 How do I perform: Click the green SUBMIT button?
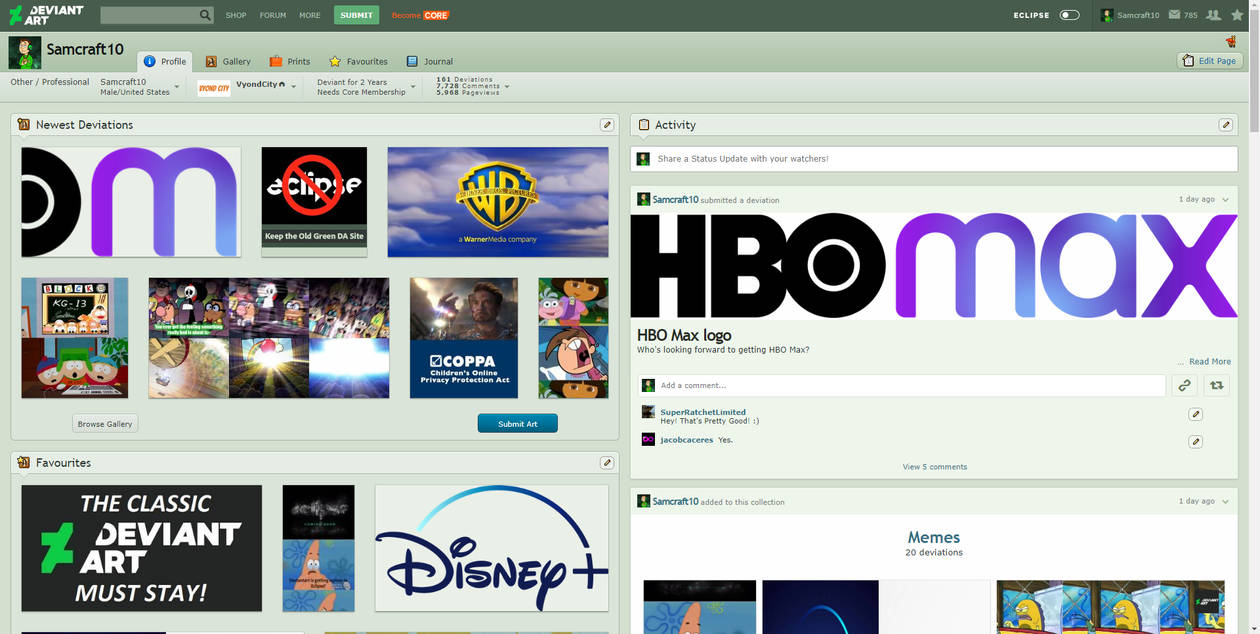pos(356,15)
